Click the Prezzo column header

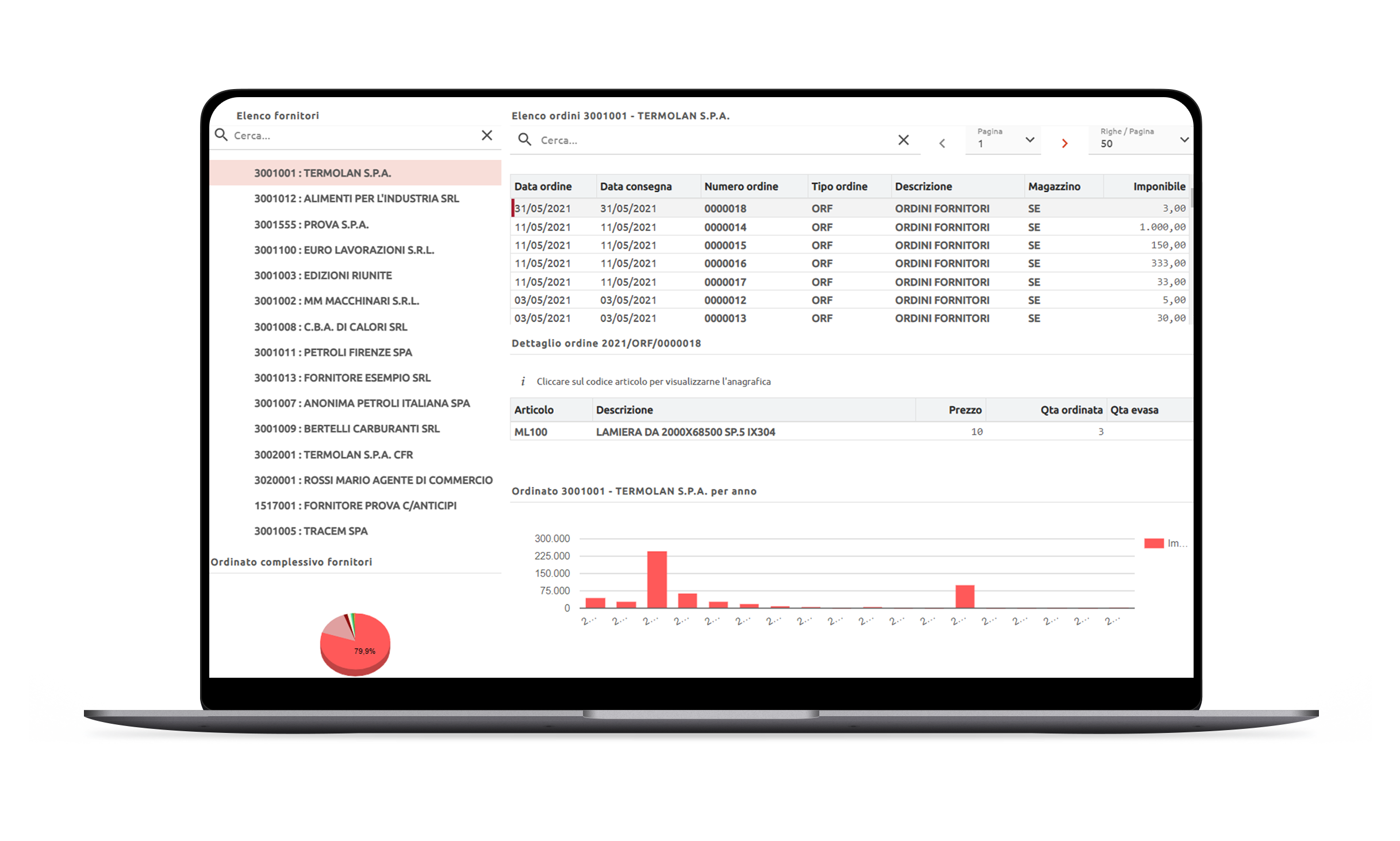point(950,410)
